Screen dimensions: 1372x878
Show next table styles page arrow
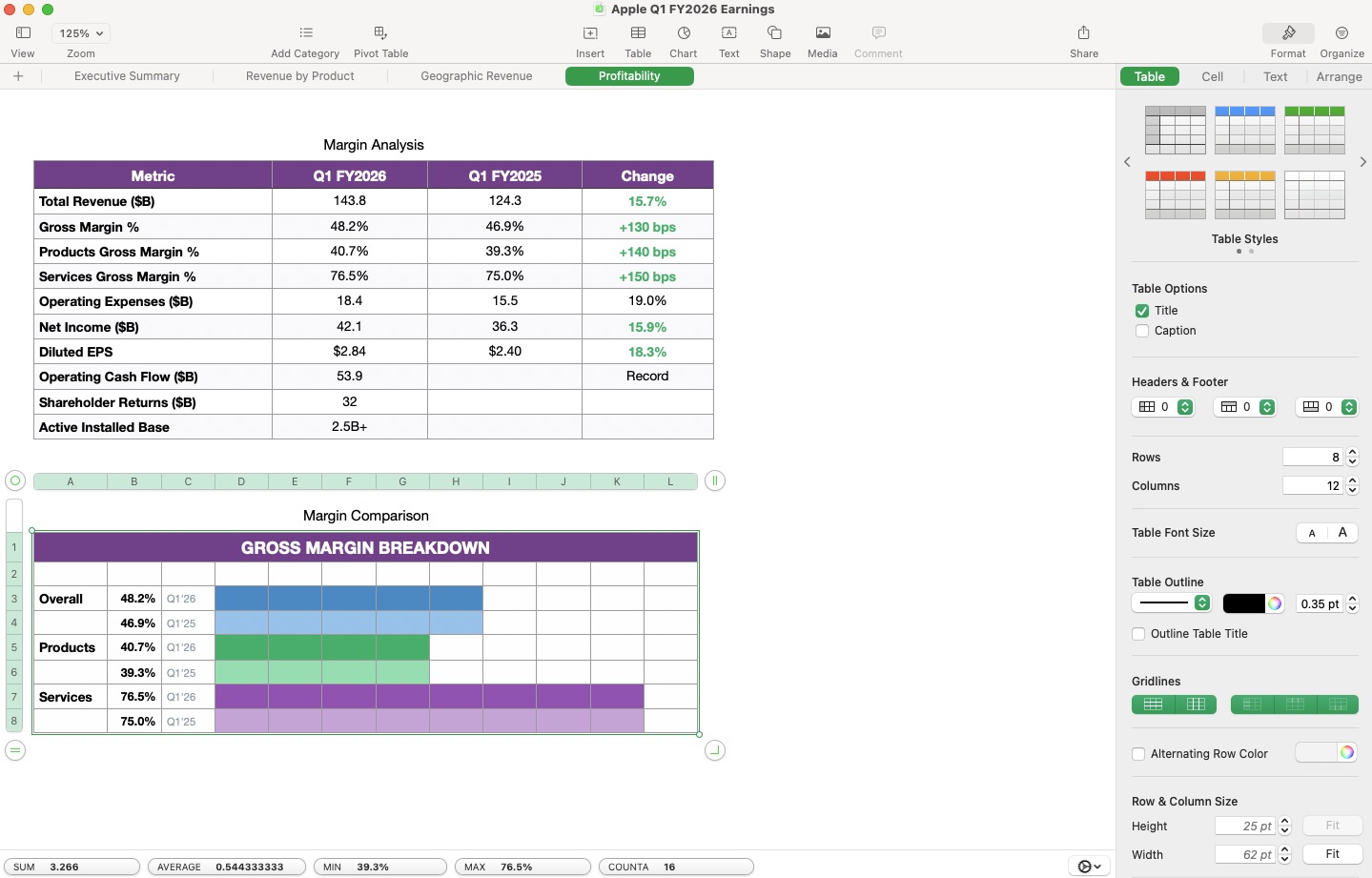point(1362,162)
